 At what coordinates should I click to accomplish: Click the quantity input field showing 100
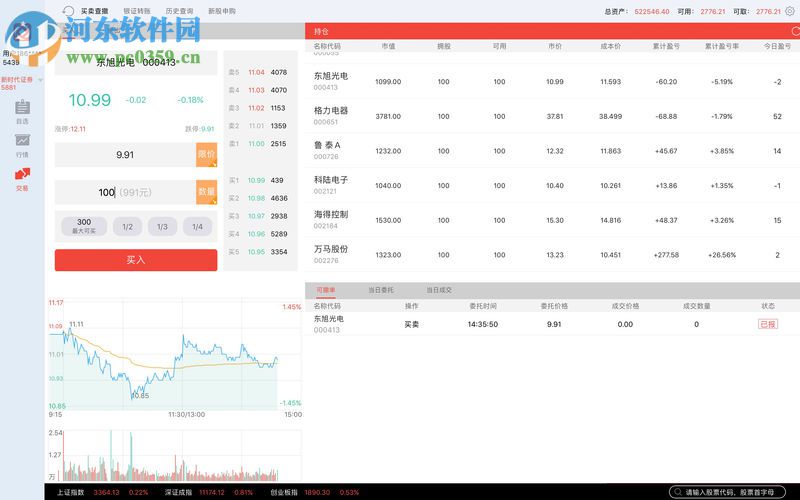coord(125,192)
